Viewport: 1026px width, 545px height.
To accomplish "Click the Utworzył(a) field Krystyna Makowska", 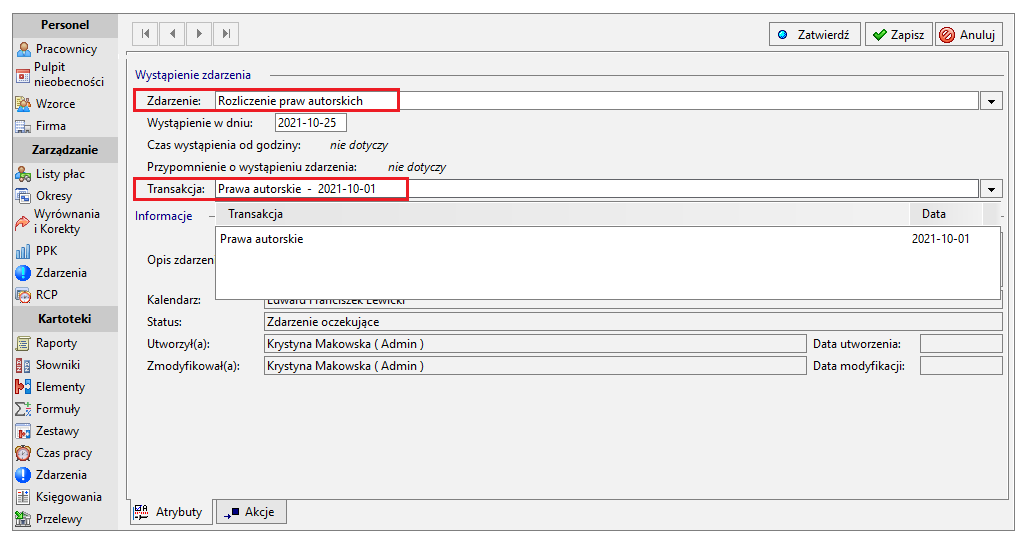I will click(535, 344).
